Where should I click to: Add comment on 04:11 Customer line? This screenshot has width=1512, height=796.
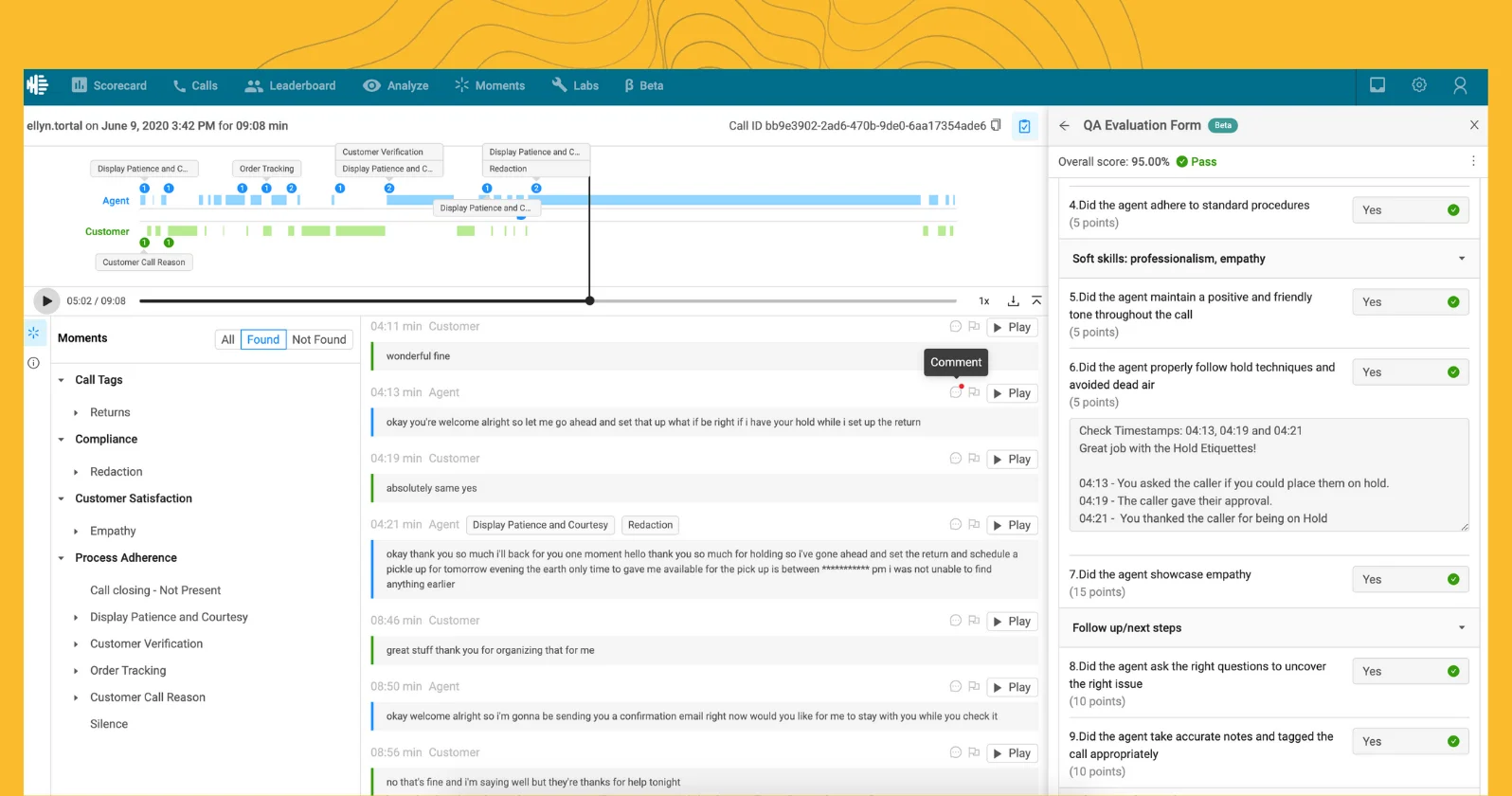(x=956, y=326)
